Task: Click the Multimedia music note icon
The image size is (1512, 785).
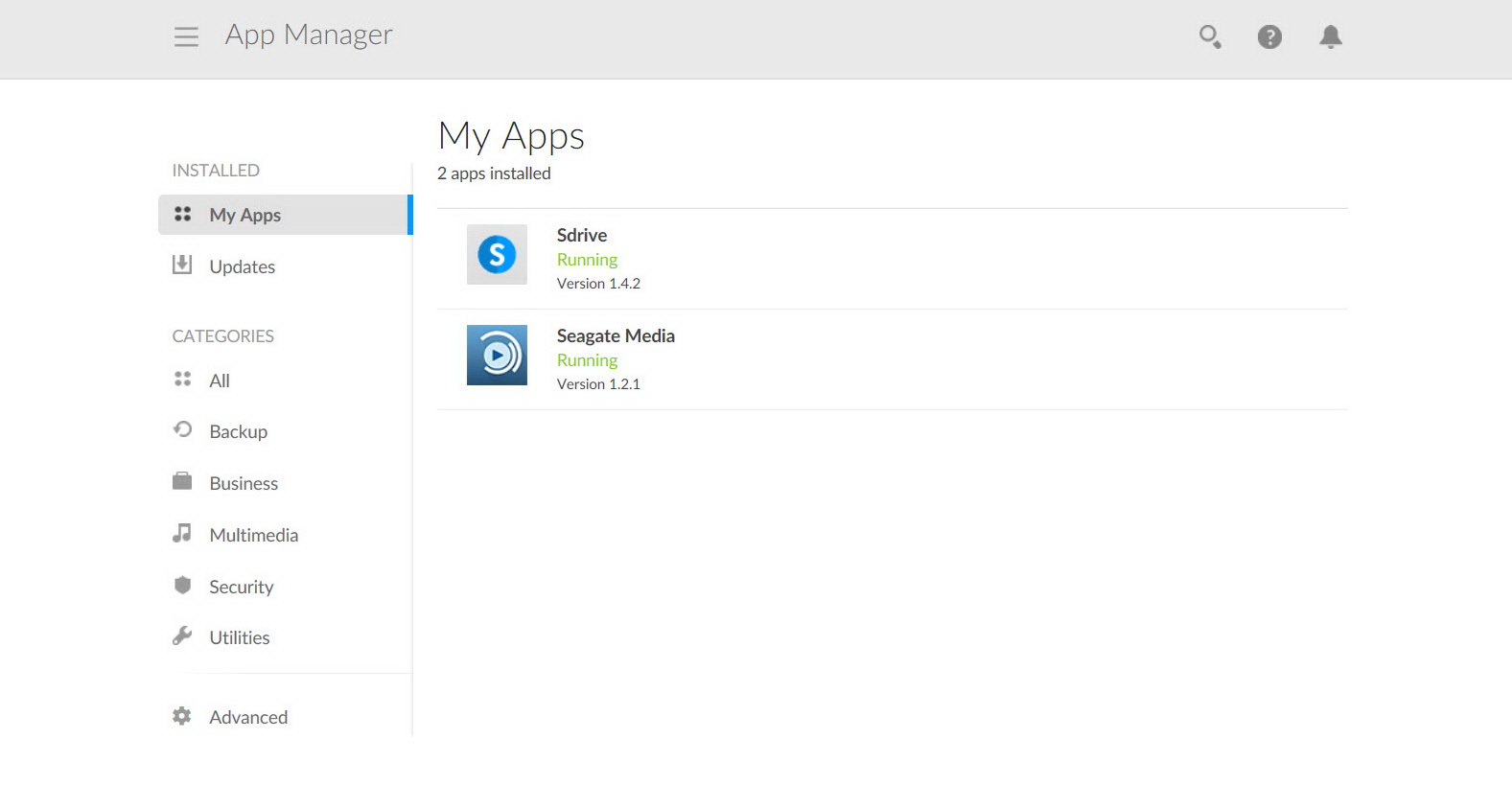Action: click(x=182, y=533)
